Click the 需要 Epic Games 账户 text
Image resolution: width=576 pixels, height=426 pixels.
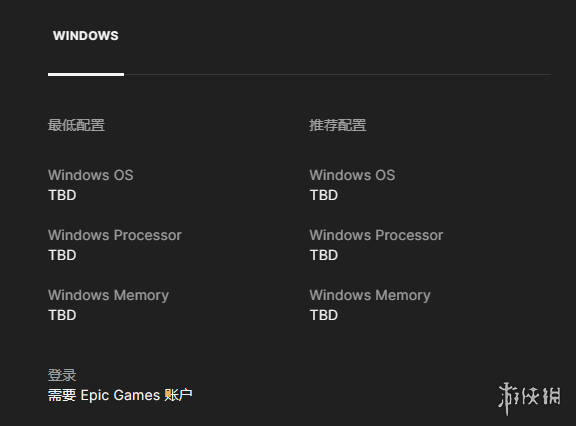pyautogui.click(x=120, y=396)
